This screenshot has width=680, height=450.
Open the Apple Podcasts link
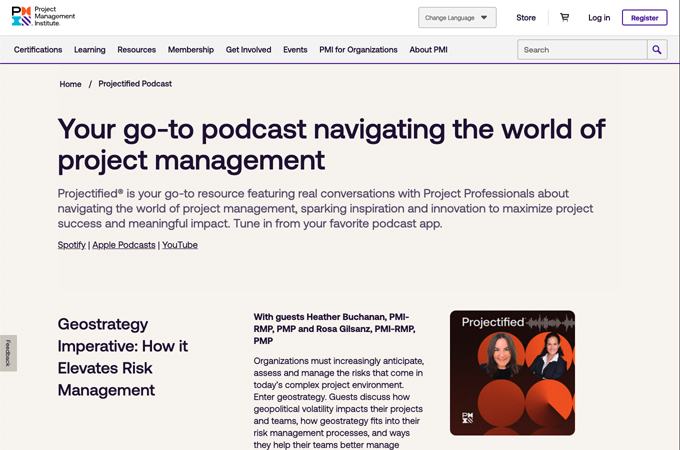pyautogui.click(x=124, y=245)
